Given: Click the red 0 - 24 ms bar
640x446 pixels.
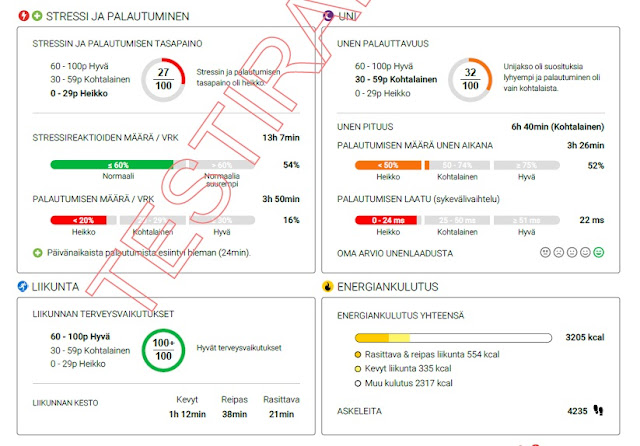Looking at the screenshot, I should pyautogui.click(x=386, y=220).
